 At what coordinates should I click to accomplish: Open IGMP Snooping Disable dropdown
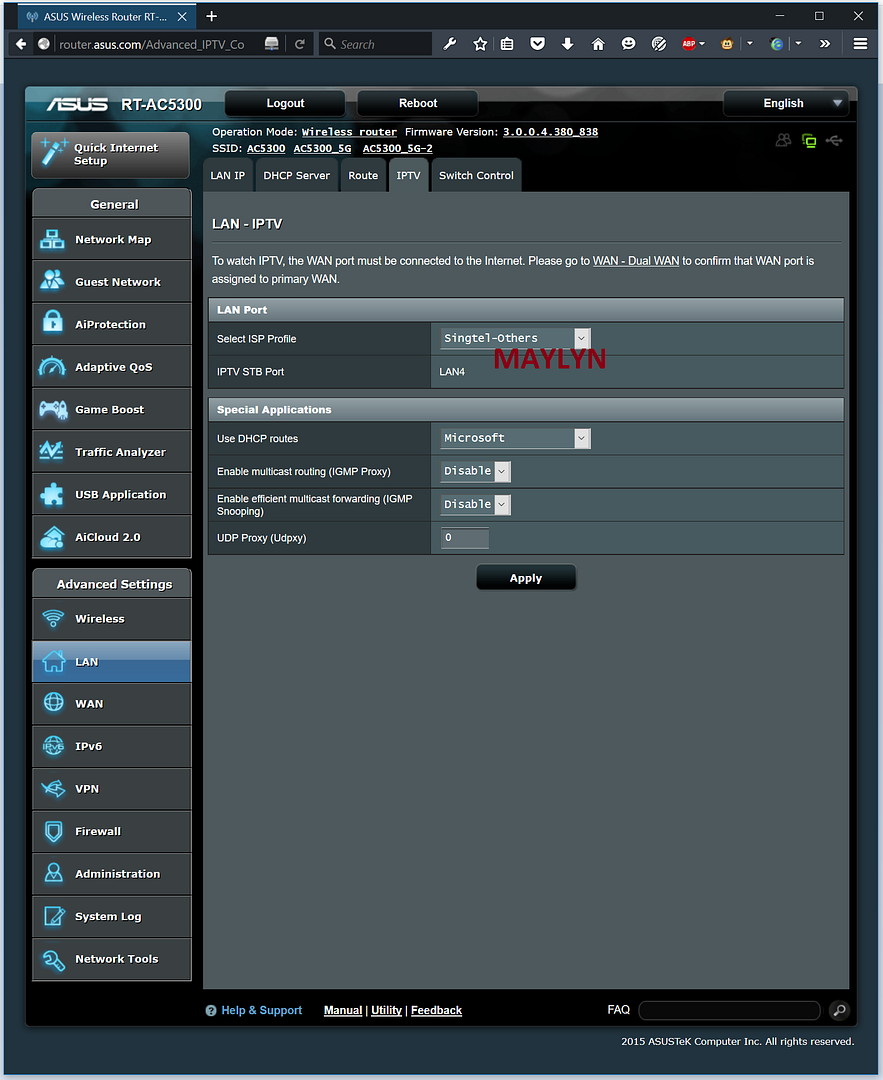tap(476, 505)
